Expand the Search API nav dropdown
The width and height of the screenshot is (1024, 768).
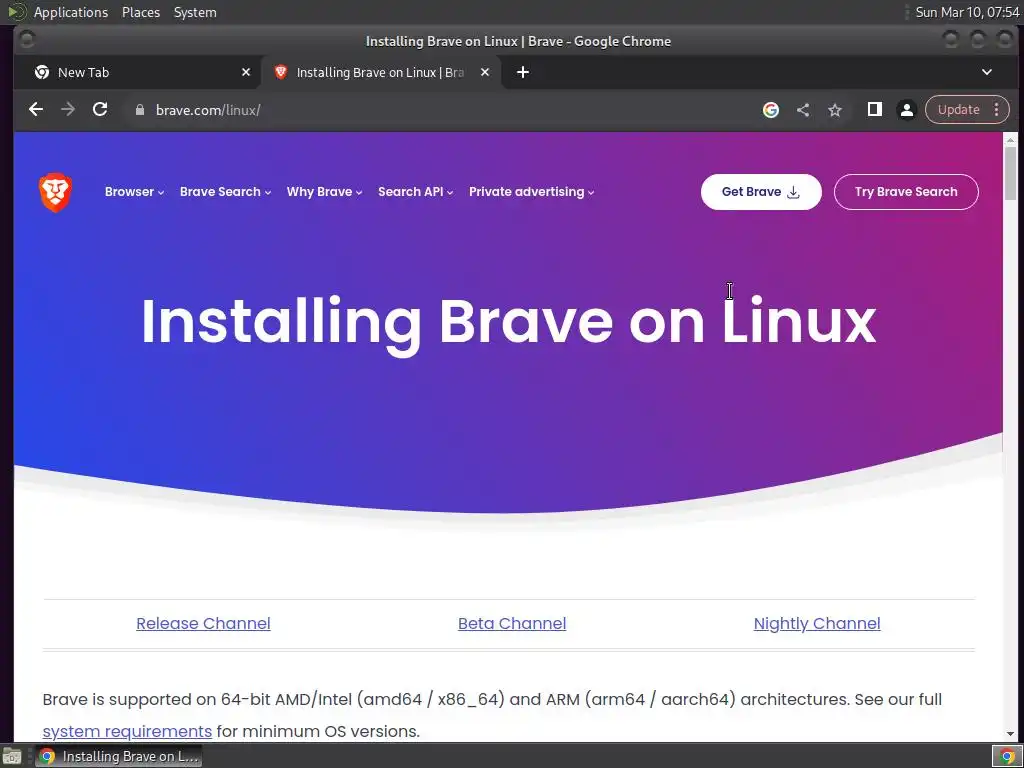[415, 192]
